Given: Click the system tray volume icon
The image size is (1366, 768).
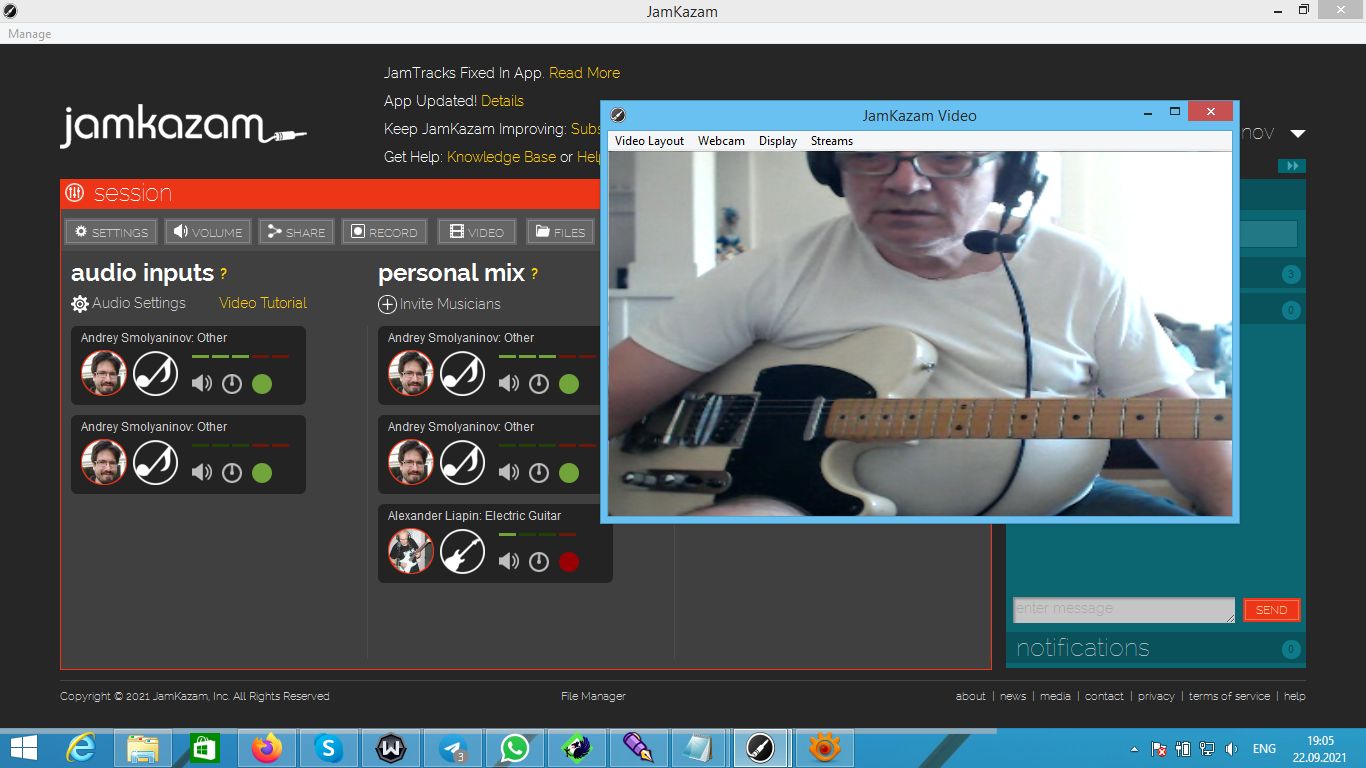Looking at the screenshot, I should coord(1232,748).
